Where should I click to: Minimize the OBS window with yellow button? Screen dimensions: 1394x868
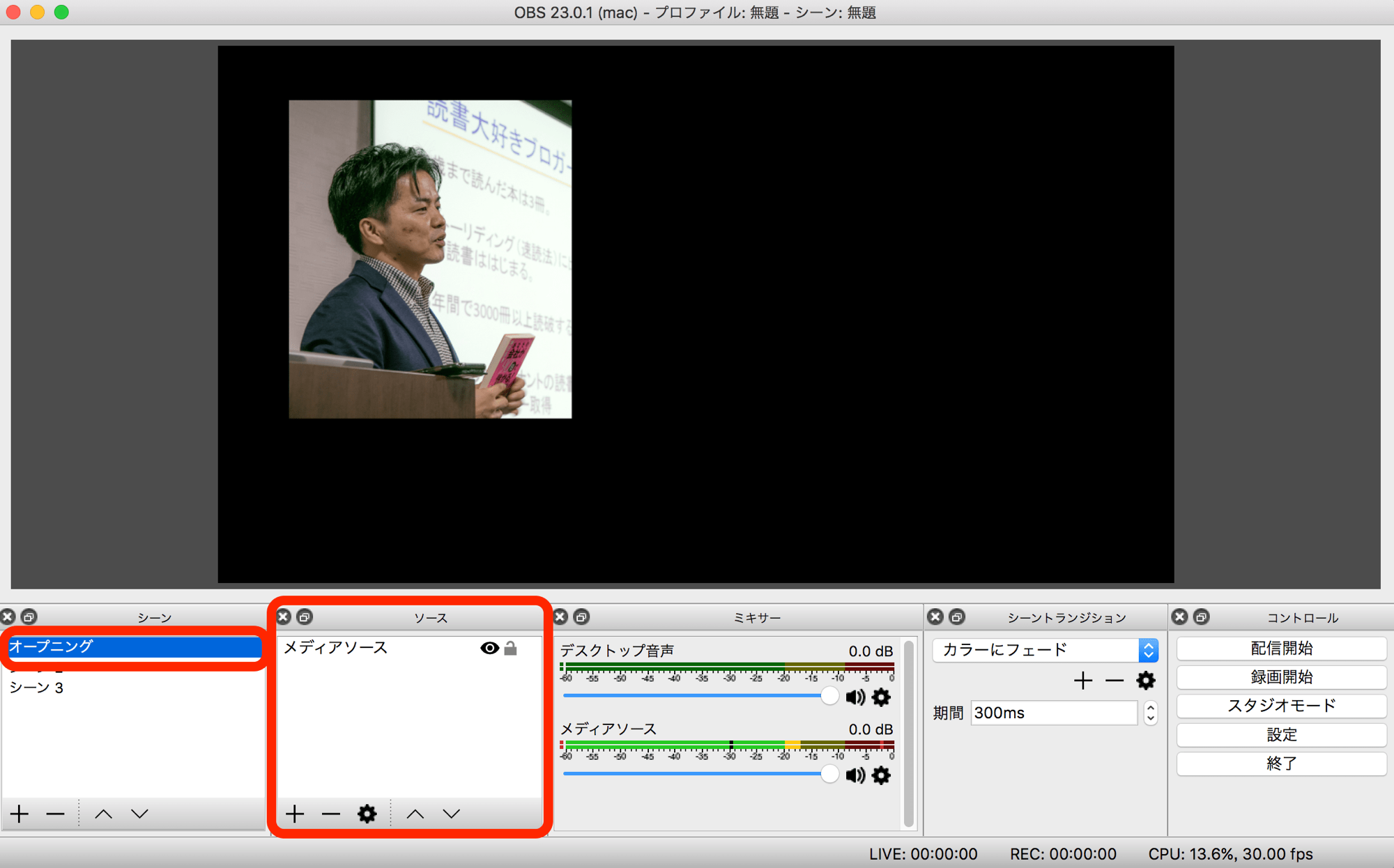coord(38,12)
